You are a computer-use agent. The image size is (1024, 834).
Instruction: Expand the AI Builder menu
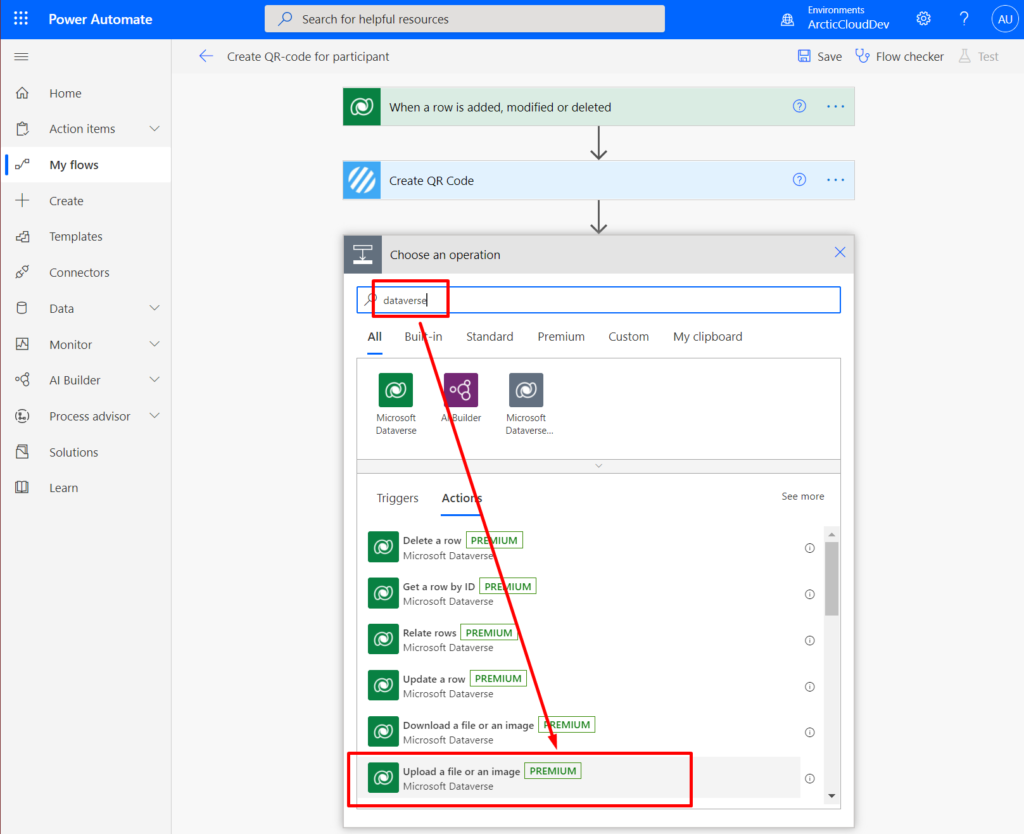click(154, 380)
